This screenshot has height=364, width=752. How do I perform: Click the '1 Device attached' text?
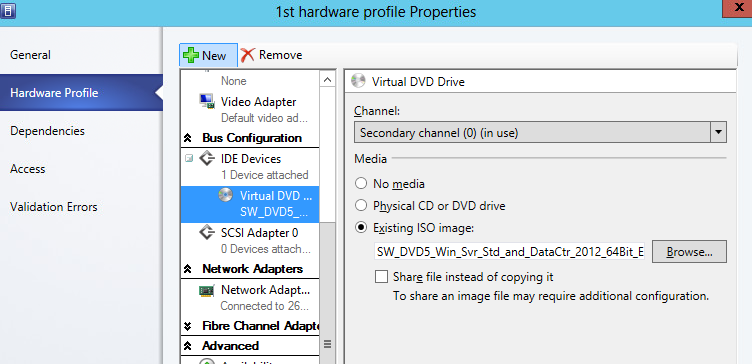[x=264, y=175]
